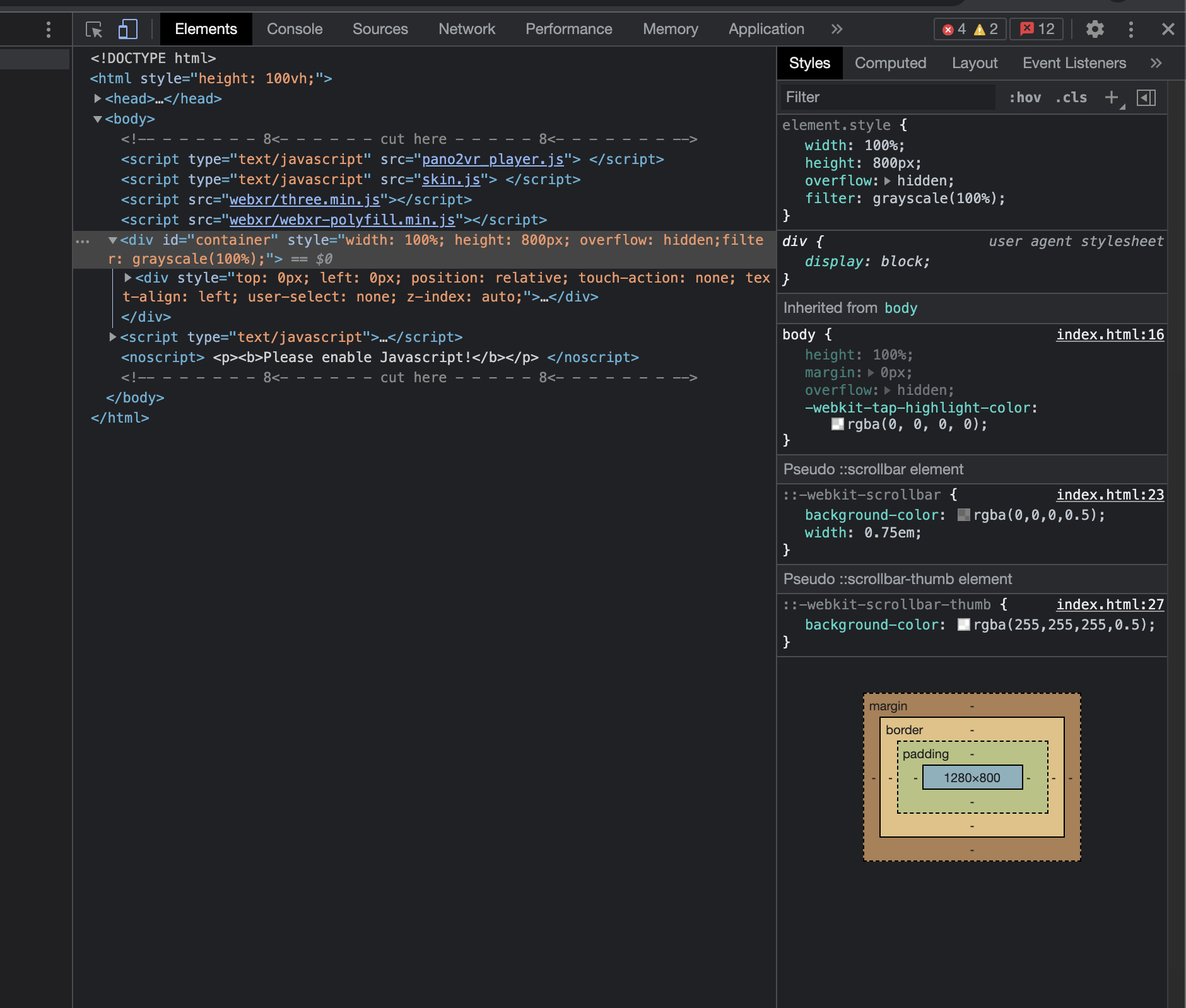Viewport: 1186px width, 1008px height.
Task: Open index.html:23 source link
Action: coord(1110,495)
